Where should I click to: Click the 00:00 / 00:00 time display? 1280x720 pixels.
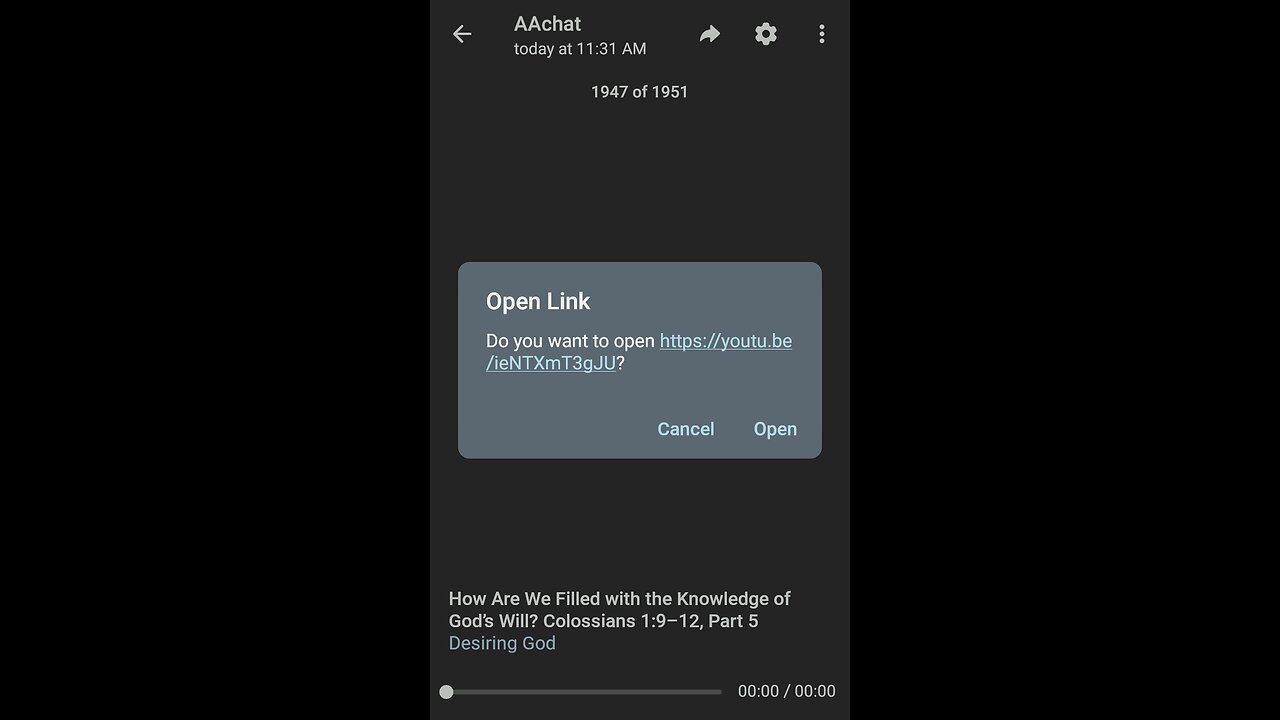click(786, 691)
